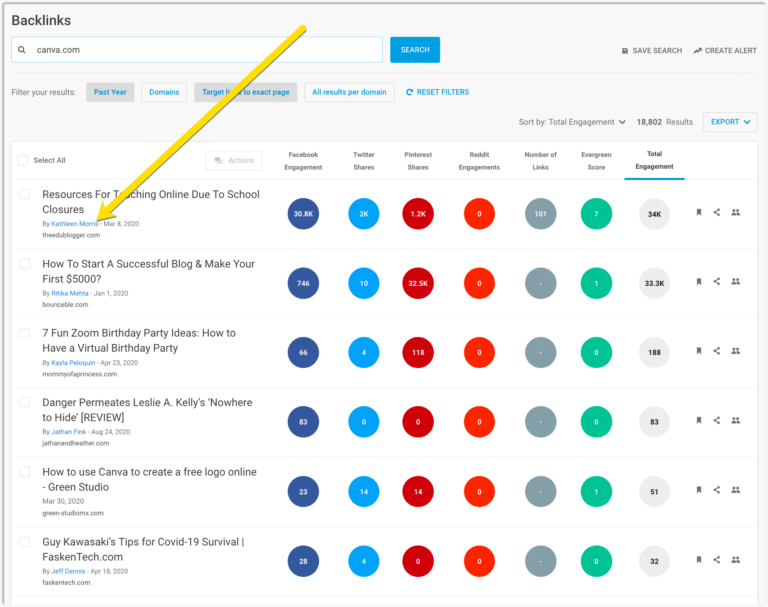The width and height of the screenshot is (768, 607).
Task: Open the Actions menu button
Action: point(234,160)
